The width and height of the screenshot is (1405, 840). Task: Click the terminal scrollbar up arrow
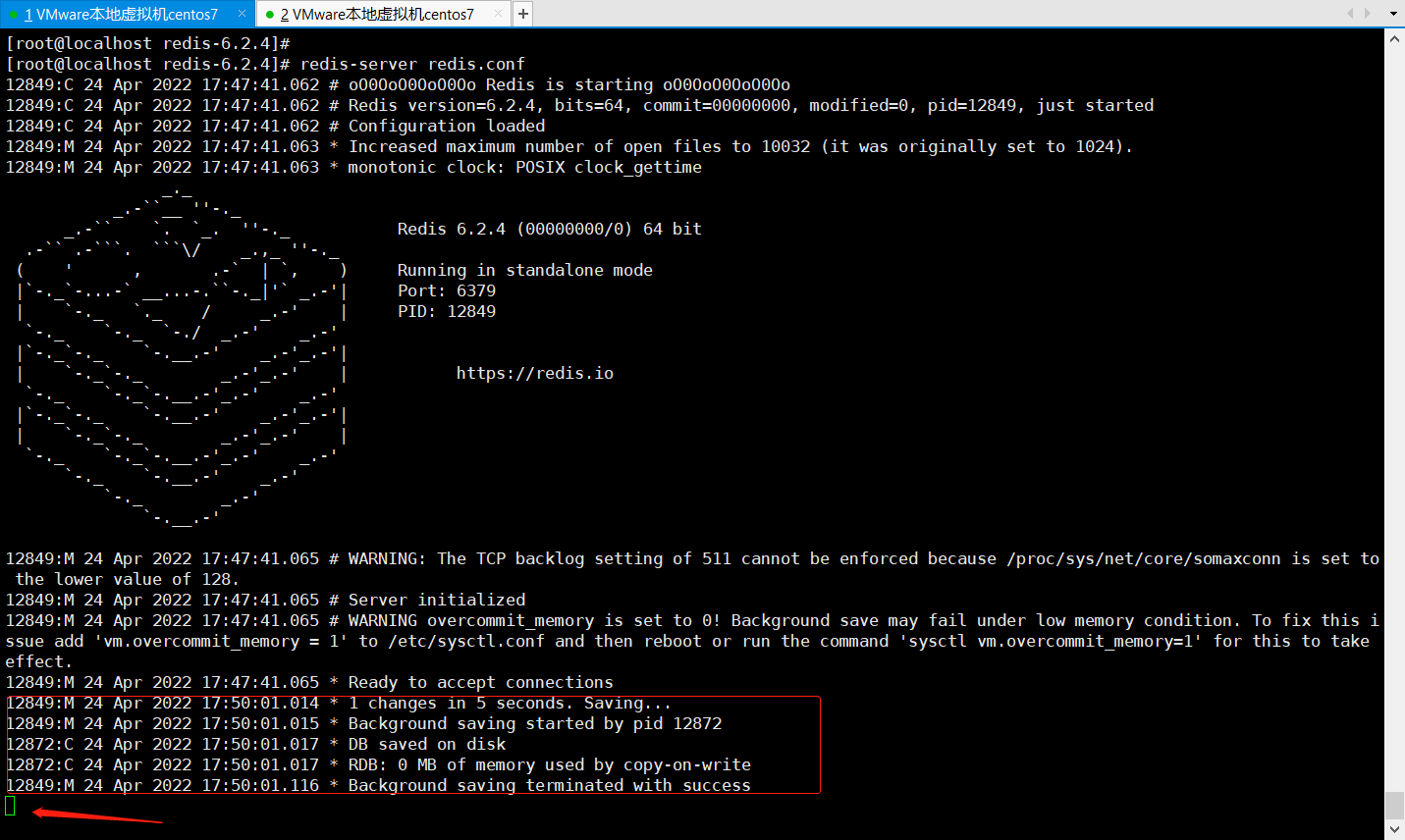pos(1394,39)
